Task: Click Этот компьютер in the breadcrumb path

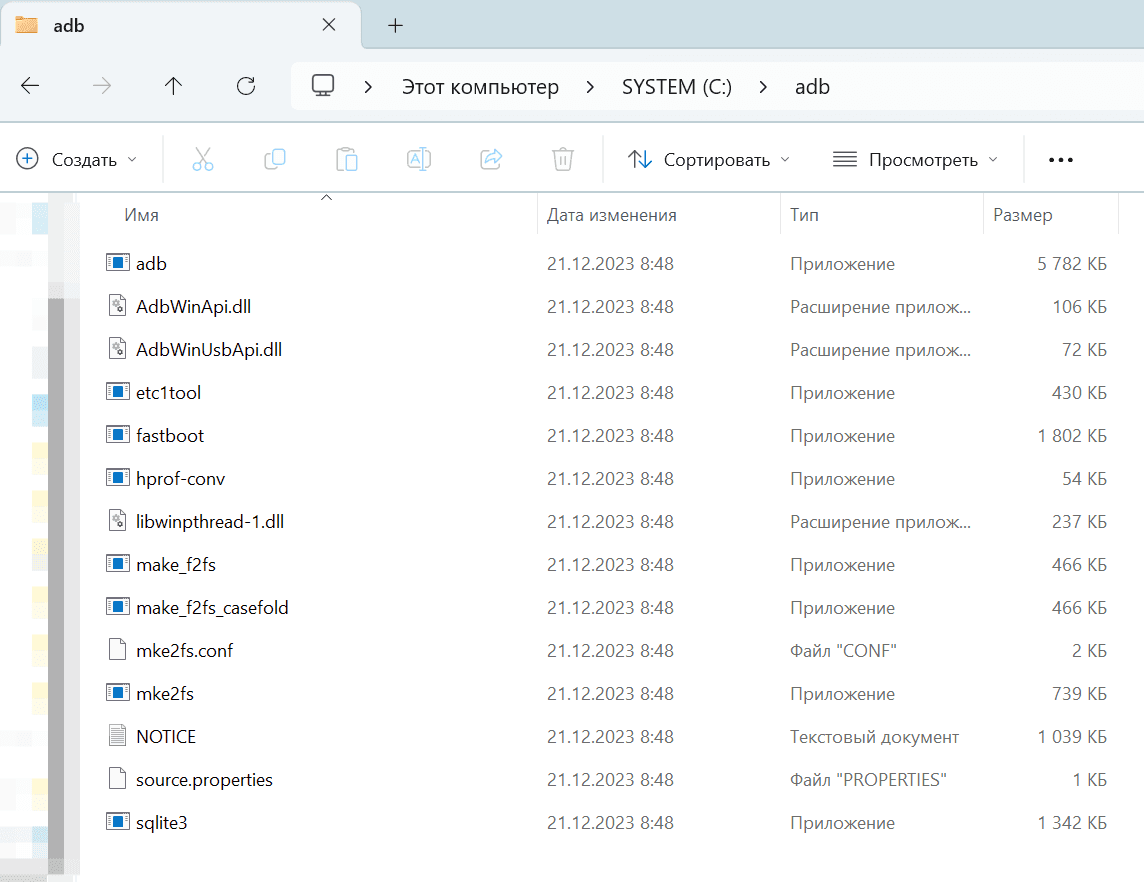Action: click(481, 86)
